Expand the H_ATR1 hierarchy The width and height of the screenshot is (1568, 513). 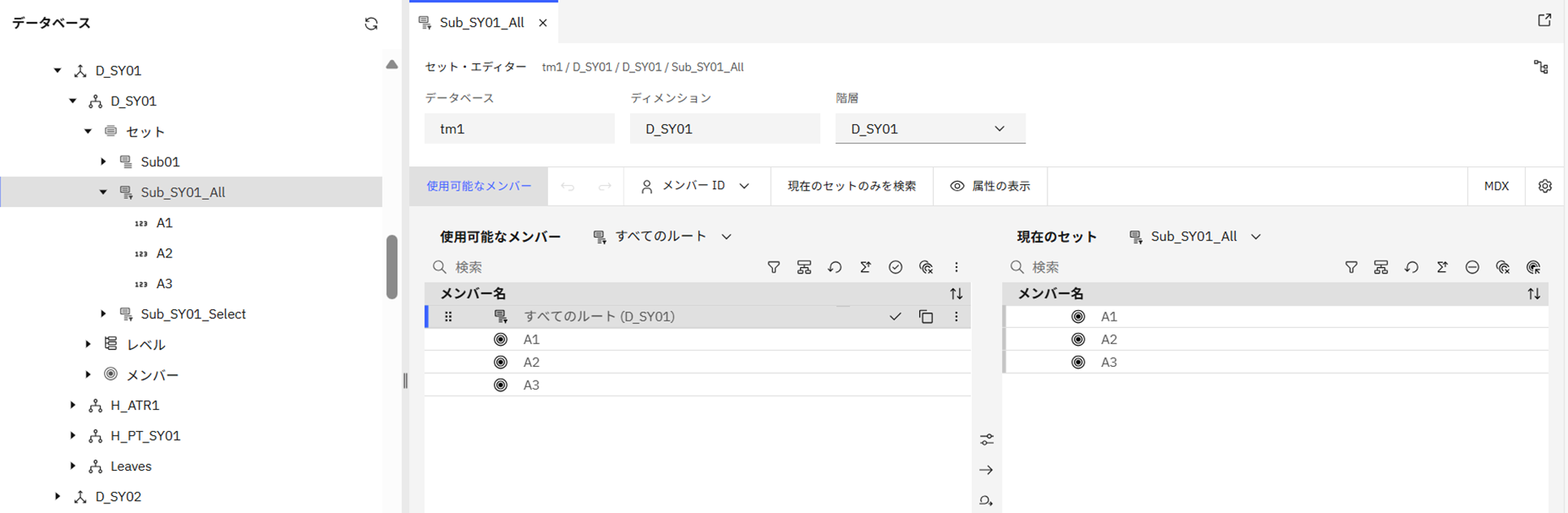click(73, 405)
